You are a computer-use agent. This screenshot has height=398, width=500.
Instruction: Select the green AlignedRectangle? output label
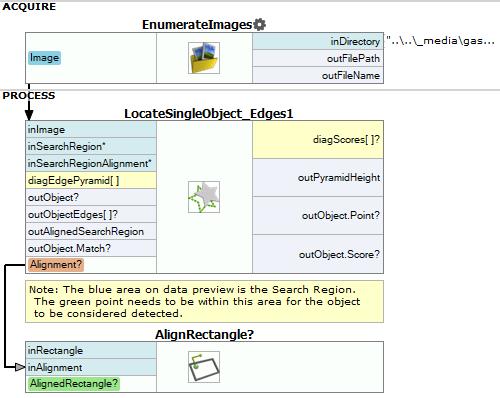(74, 383)
